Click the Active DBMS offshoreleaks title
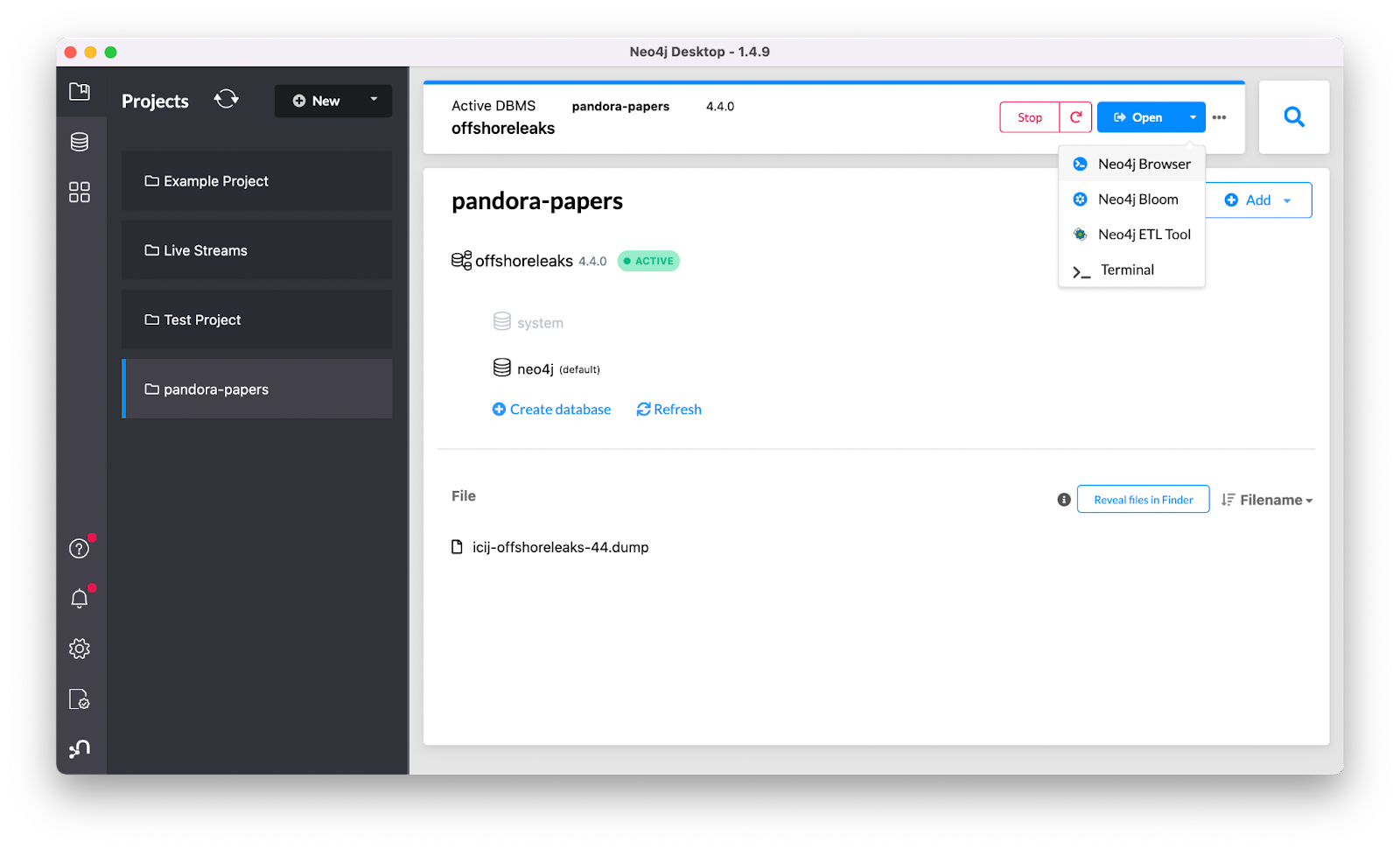Viewport: 1400px width, 849px height. click(503, 128)
